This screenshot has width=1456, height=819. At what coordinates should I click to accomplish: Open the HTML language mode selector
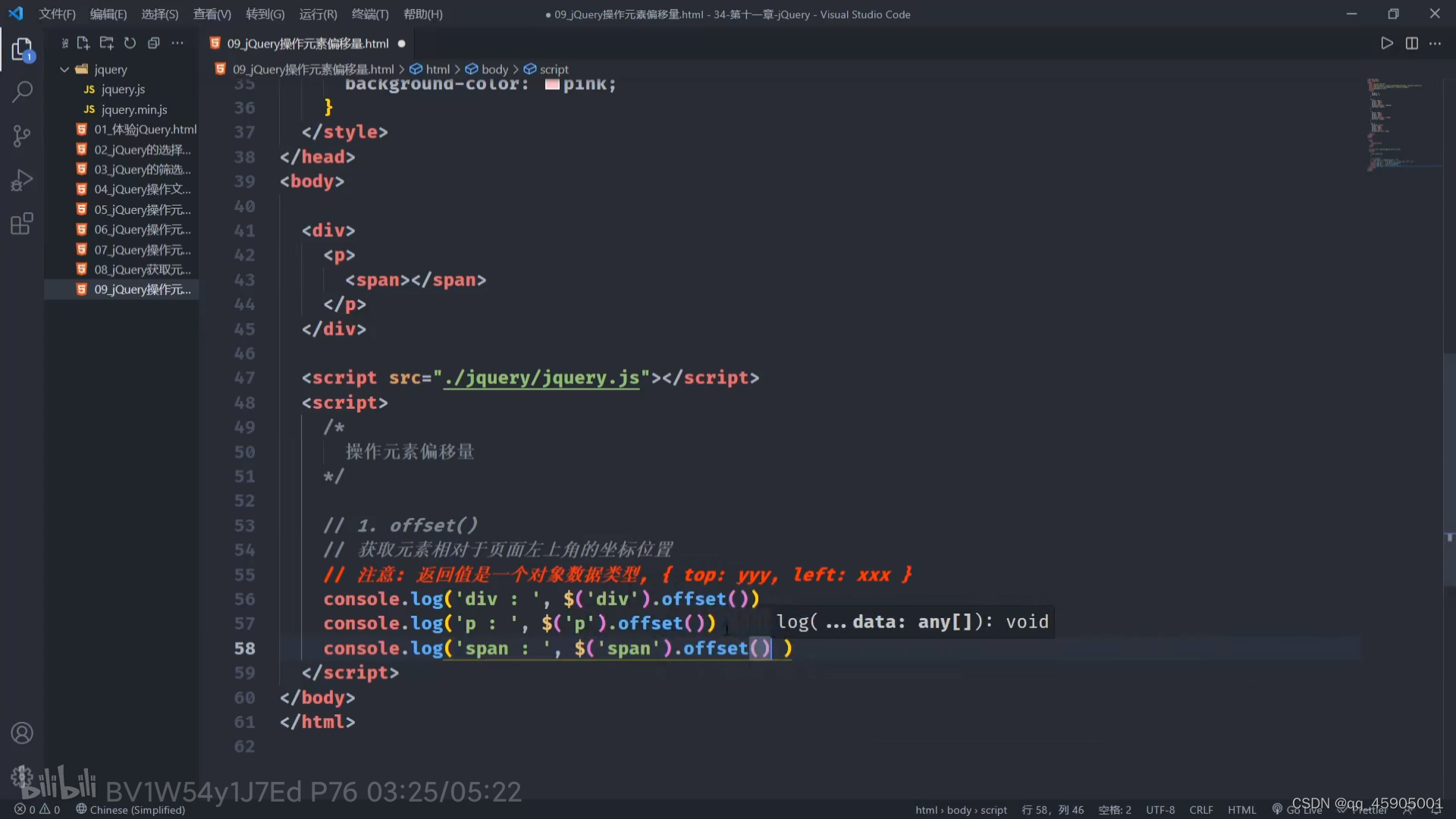click(x=1241, y=810)
